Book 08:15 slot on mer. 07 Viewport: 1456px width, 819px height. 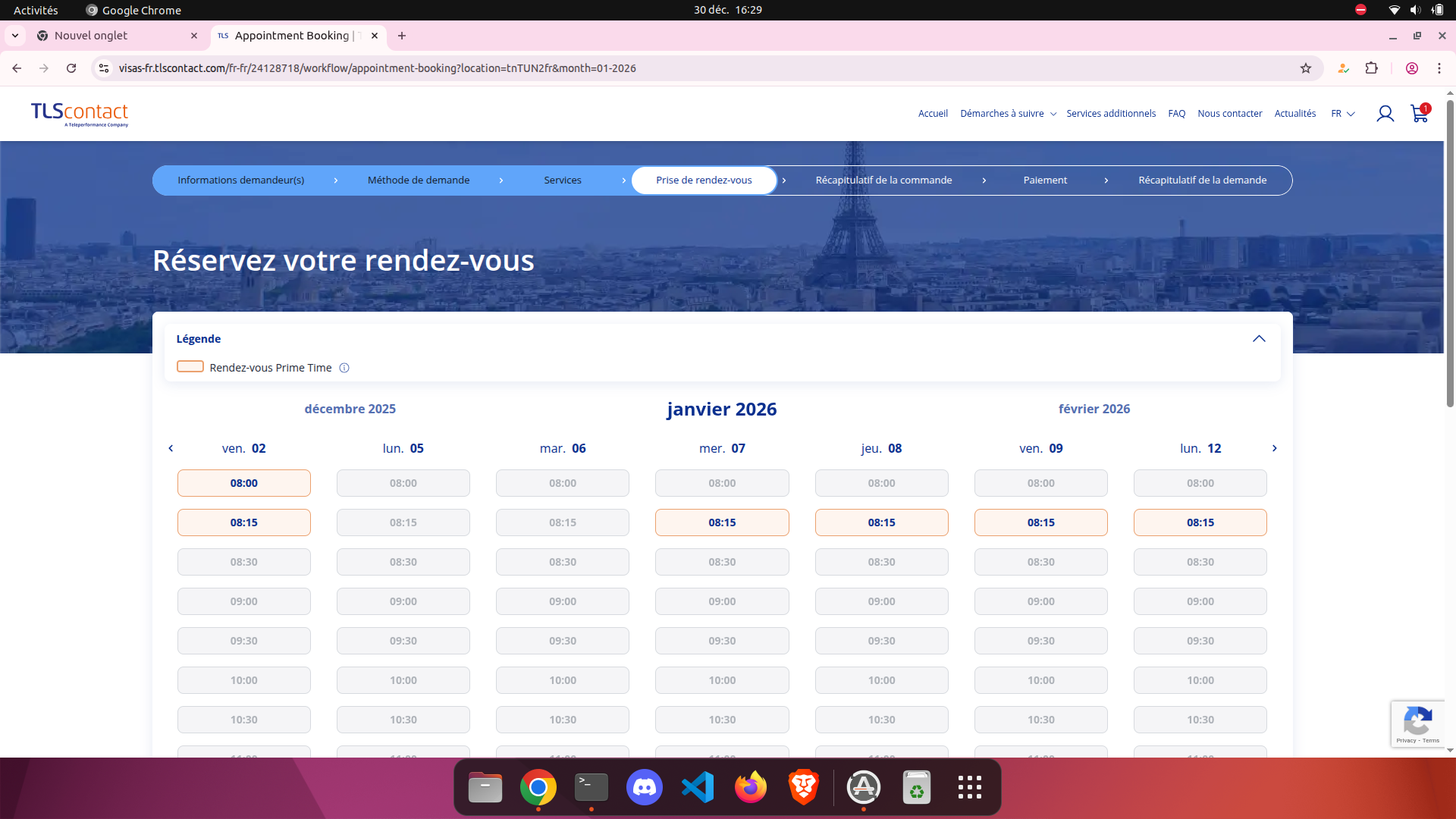tap(722, 523)
